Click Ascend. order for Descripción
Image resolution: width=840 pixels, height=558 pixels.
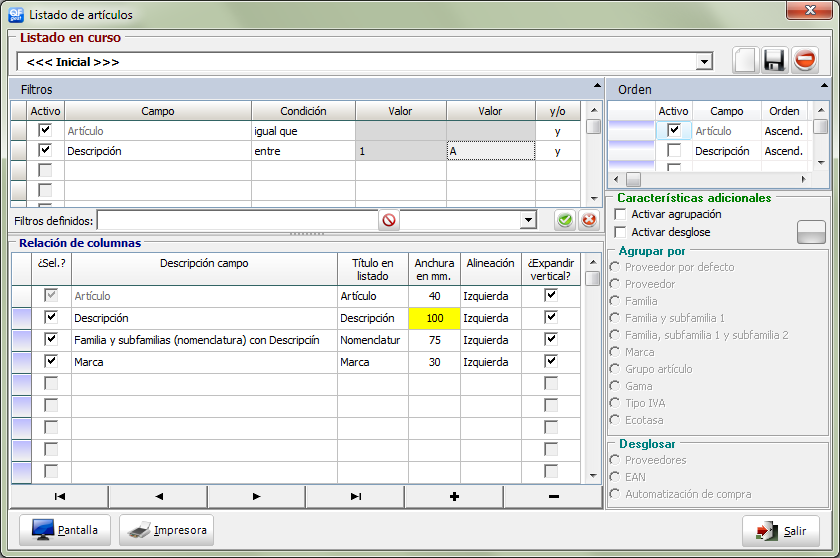pyautogui.click(x=784, y=151)
